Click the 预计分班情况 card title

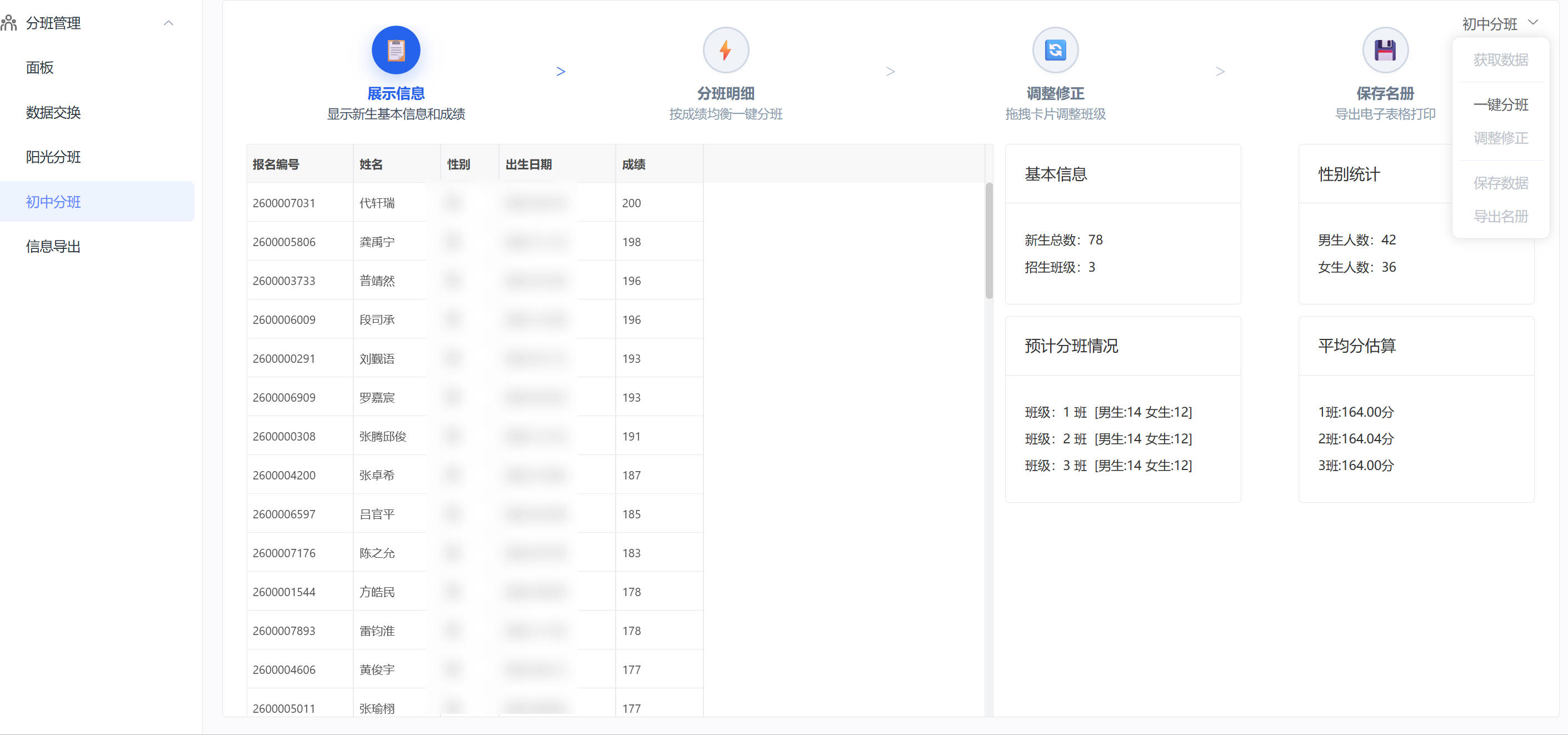coord(1071,346)
